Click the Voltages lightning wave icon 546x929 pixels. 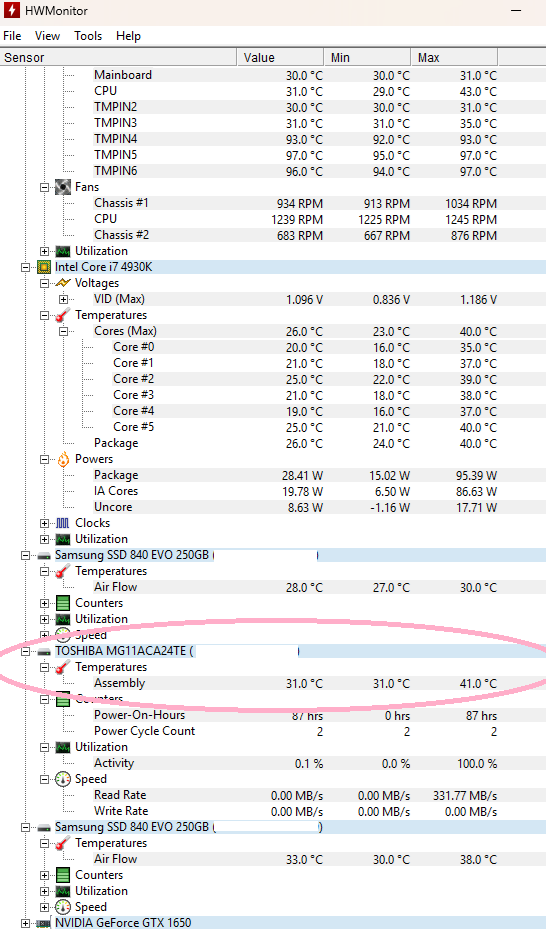[x=63, y=283]
